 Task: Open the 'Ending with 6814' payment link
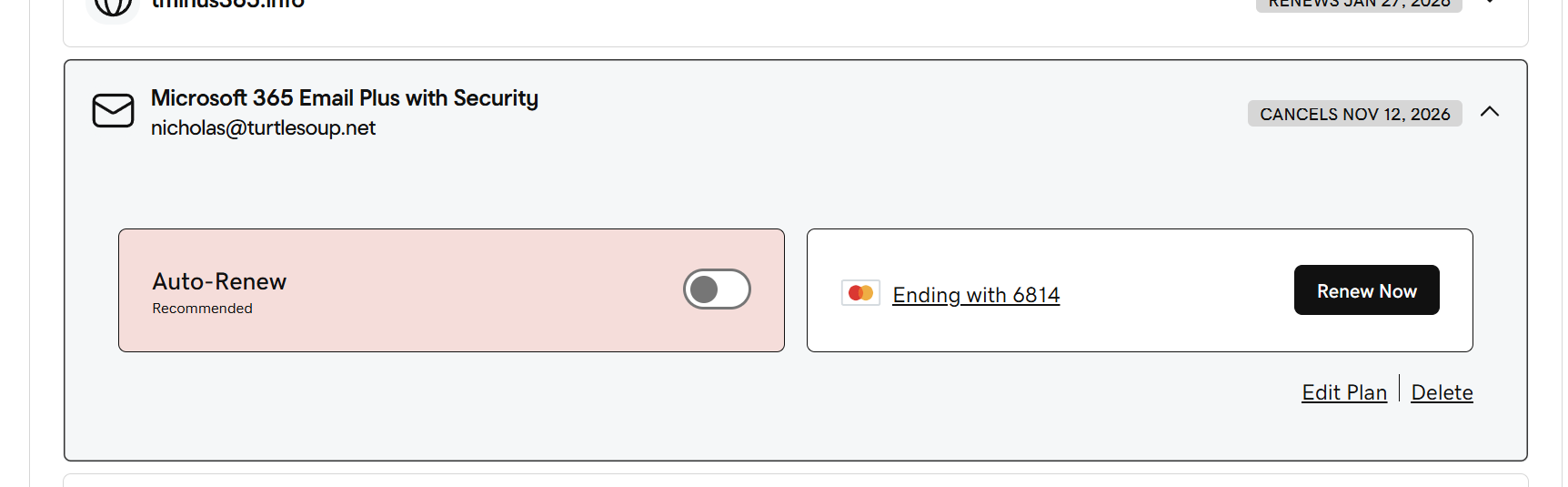pyautogui.click(x=976, y=295)
